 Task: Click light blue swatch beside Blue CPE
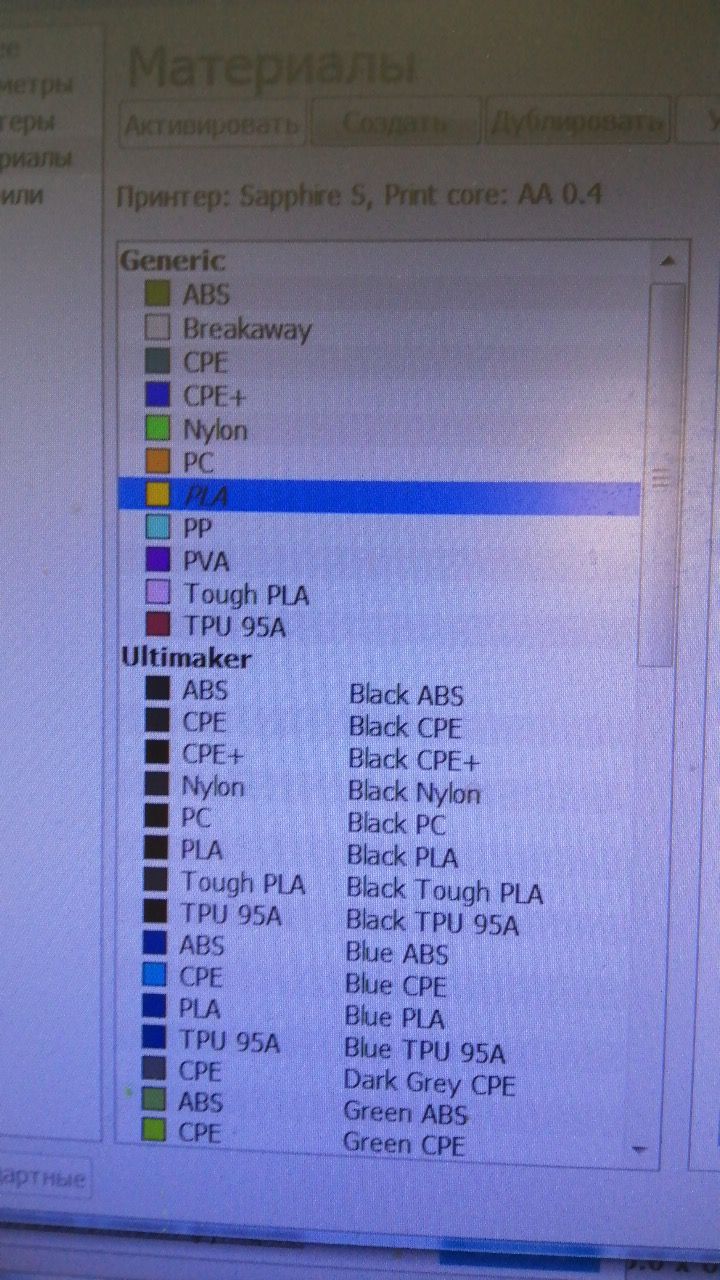click(154, 976)
